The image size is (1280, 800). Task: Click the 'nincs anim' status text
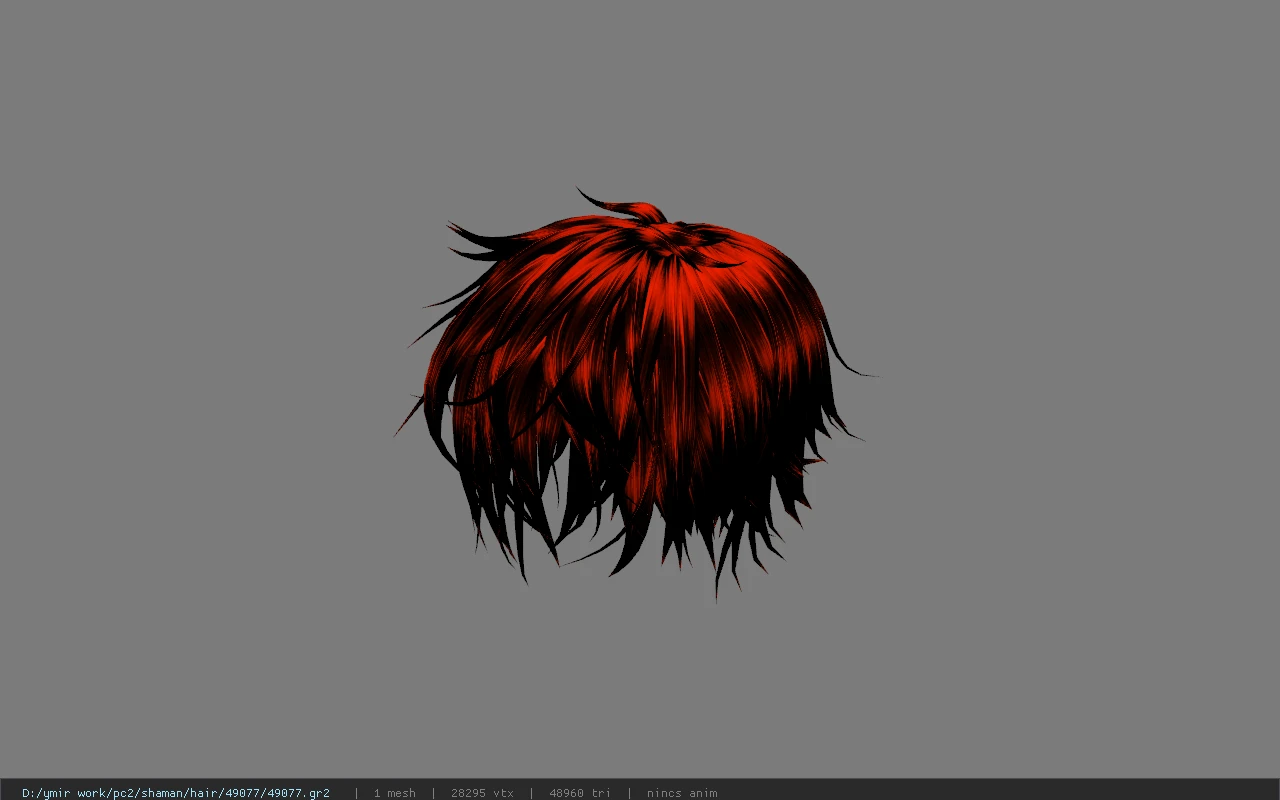pyautogui.click(x=682, y=793)
